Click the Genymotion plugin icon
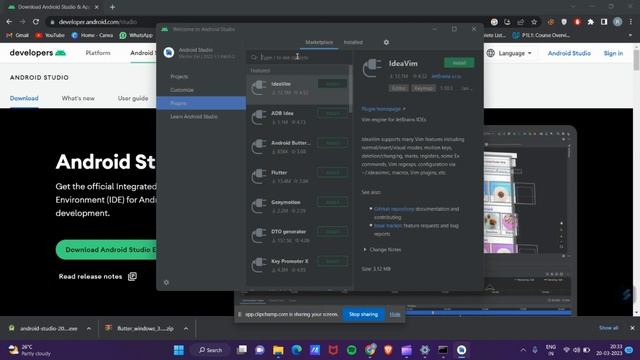Viewport: 640px width, 360px height. [x=259, y=206]
